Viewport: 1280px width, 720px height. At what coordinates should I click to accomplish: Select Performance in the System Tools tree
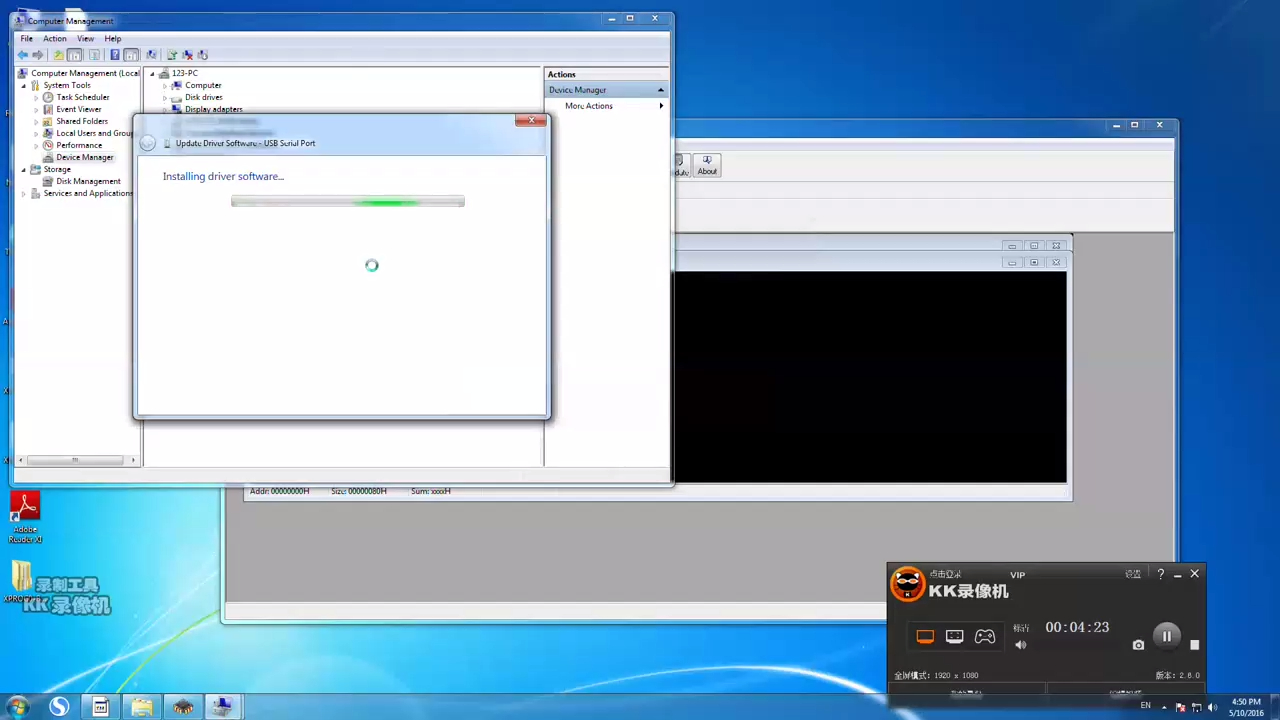click(79, 145)
